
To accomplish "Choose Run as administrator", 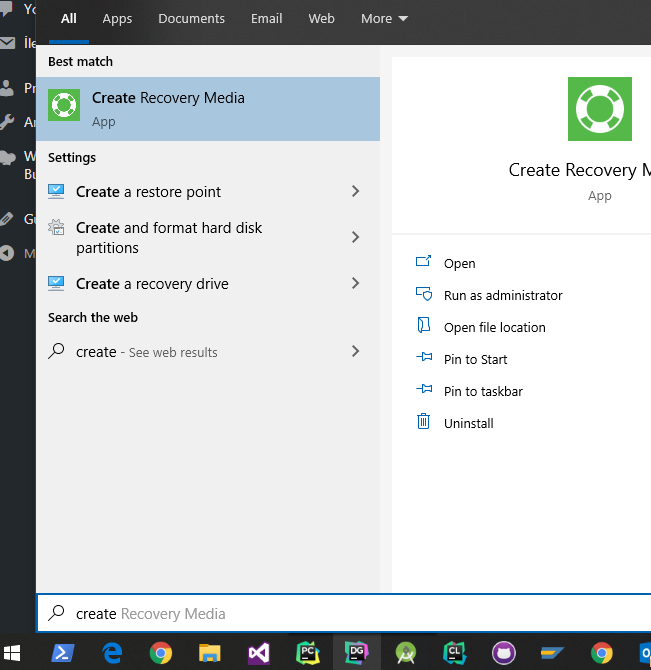I will coord(503,296).
